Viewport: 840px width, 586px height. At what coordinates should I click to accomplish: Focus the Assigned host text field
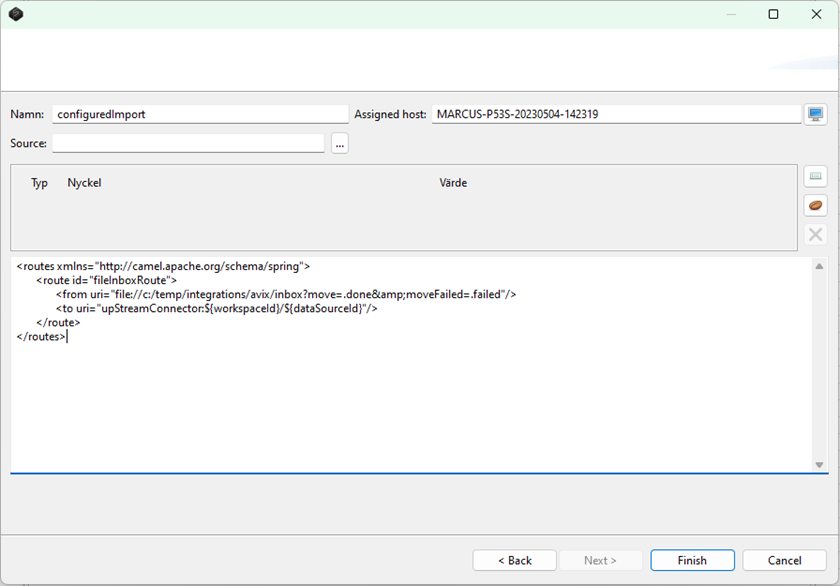(x=616, y=114)
